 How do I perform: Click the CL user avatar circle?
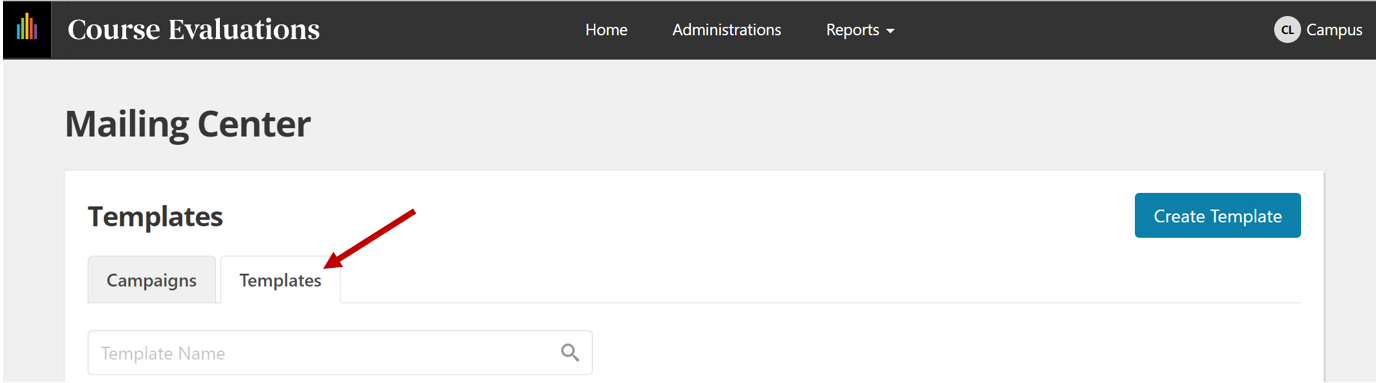point(1287,30)
